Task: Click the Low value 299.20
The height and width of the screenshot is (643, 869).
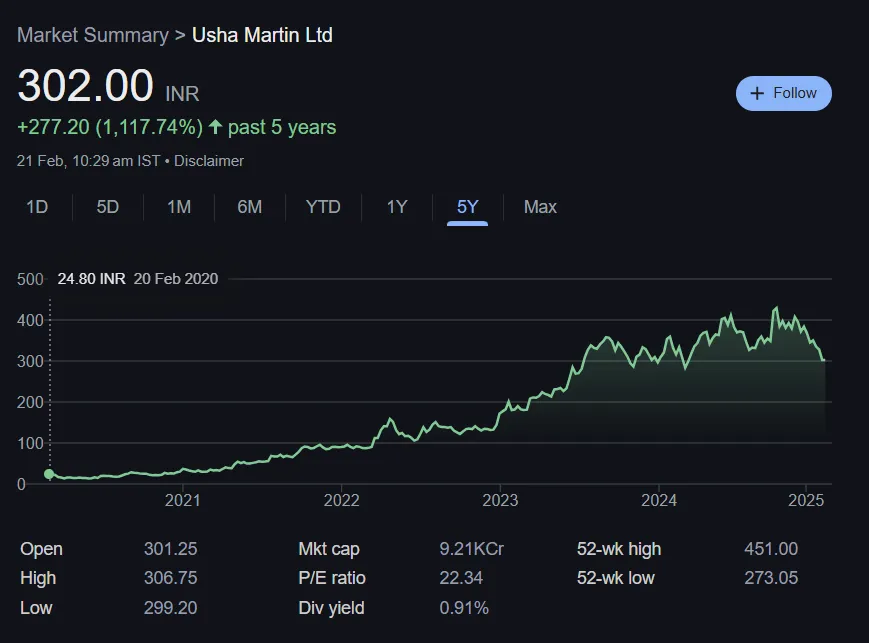Action: (x=170, y=608)
